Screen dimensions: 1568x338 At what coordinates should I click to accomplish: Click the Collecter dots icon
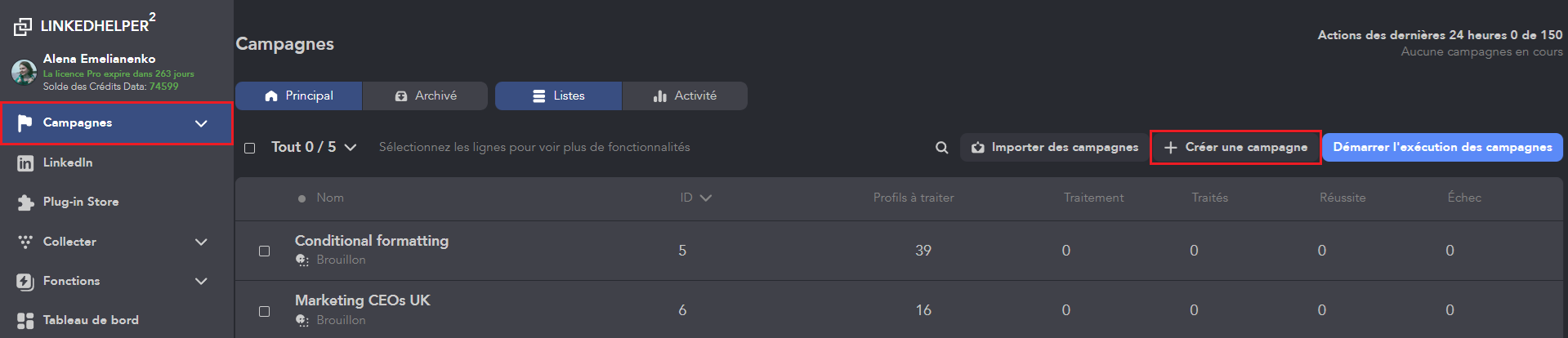(x=25, y=242)
